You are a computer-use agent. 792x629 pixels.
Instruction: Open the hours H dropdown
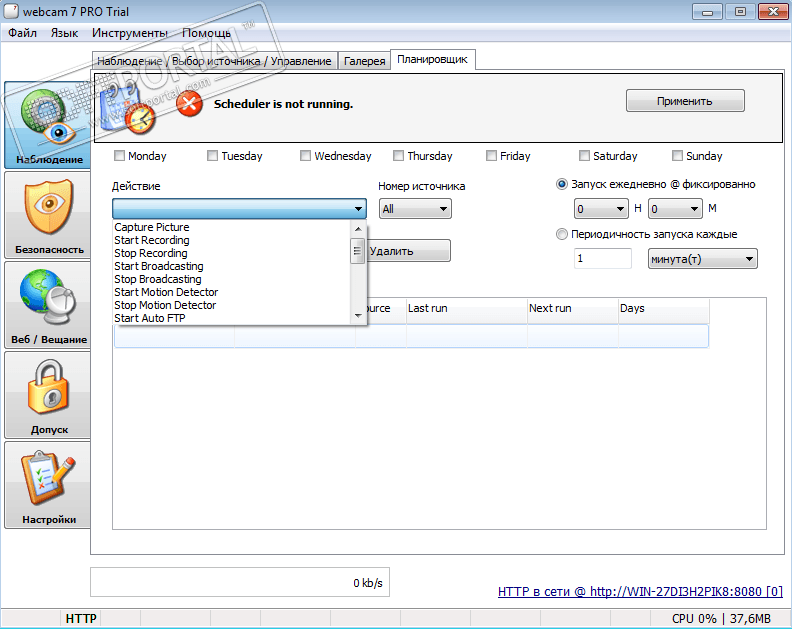601,209
